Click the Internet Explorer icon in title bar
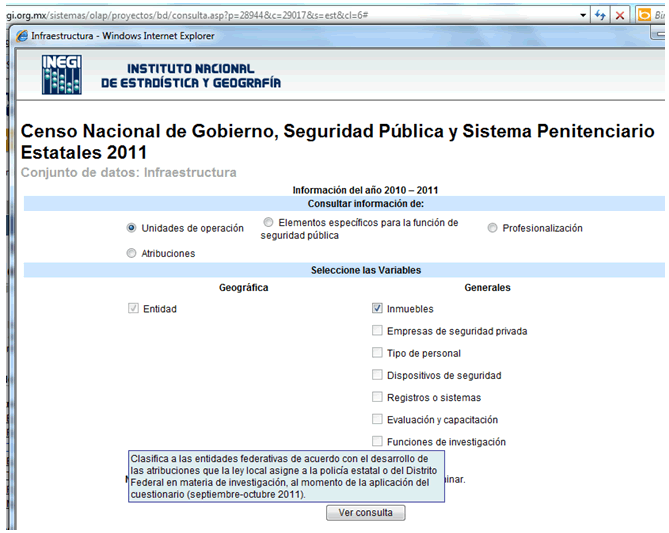This screenshot has width=669, height=533. pyautogui.click(x=22, y=36)
